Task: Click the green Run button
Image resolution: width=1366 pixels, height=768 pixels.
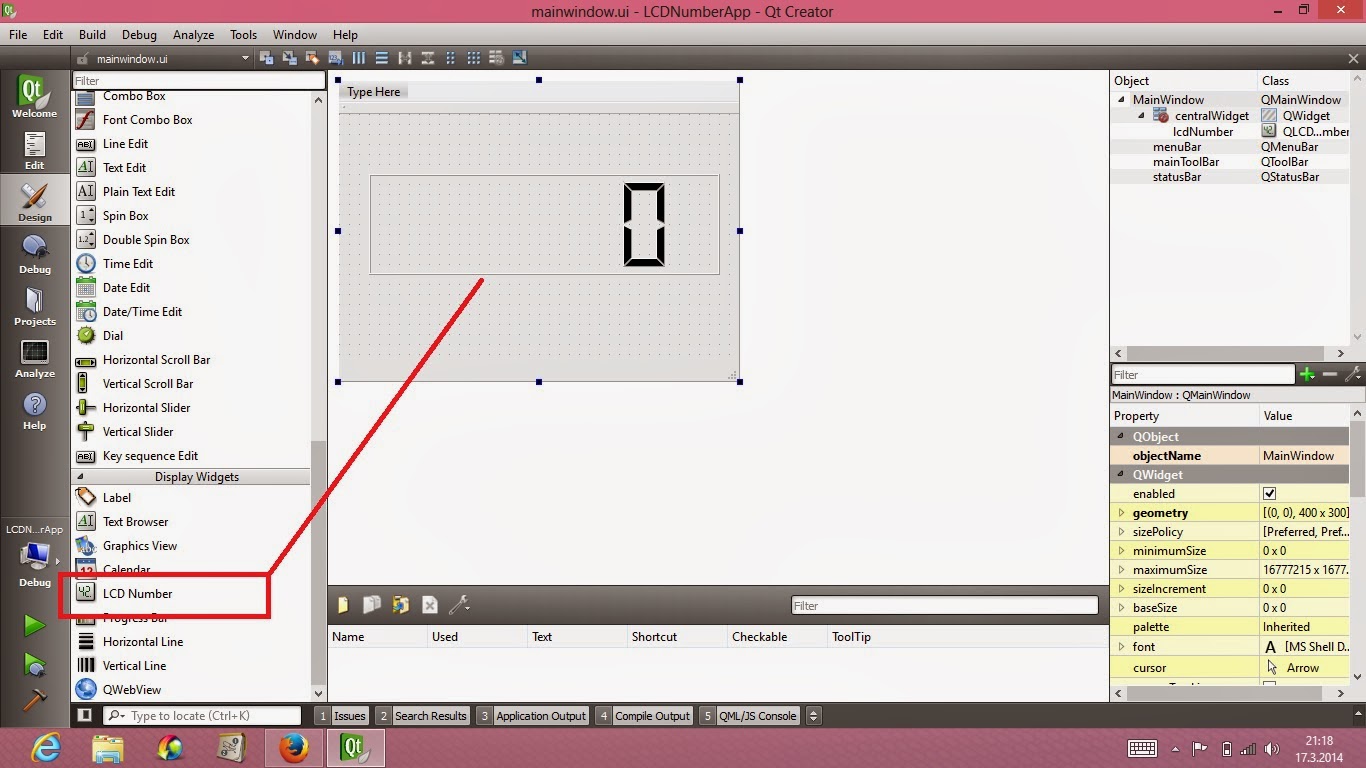Action: tap(35, 625)
